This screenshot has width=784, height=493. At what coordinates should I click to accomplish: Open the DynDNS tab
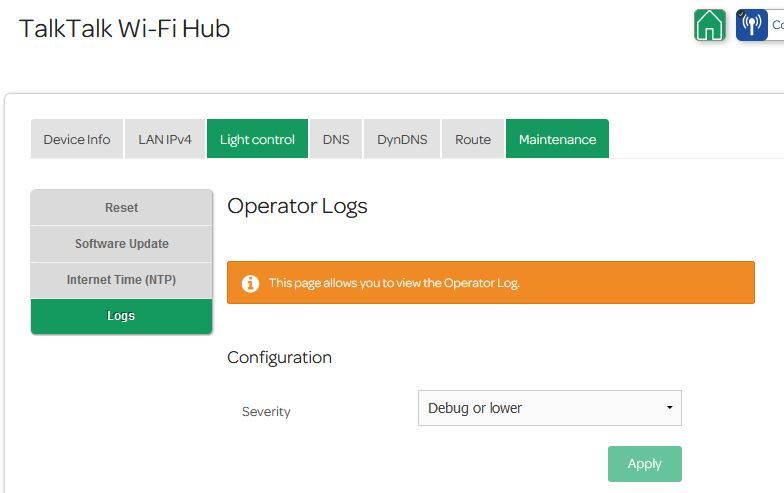pos(402,139)
